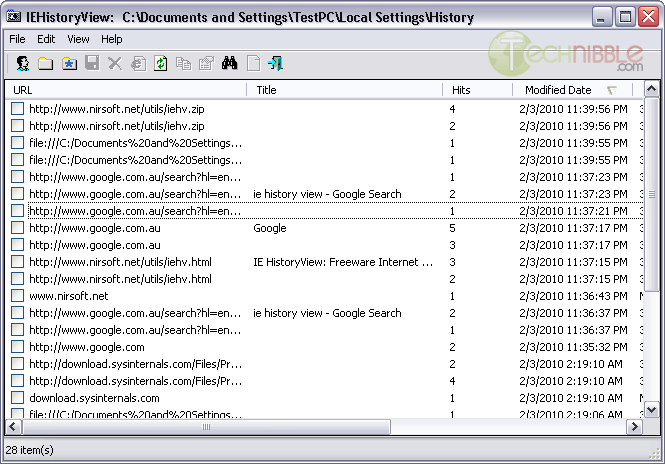The width and height of the screenshot is (665, 464).
Task: Click the 2/3/2010 11:36:43 PM date cell
Action: tap(573, 296)
